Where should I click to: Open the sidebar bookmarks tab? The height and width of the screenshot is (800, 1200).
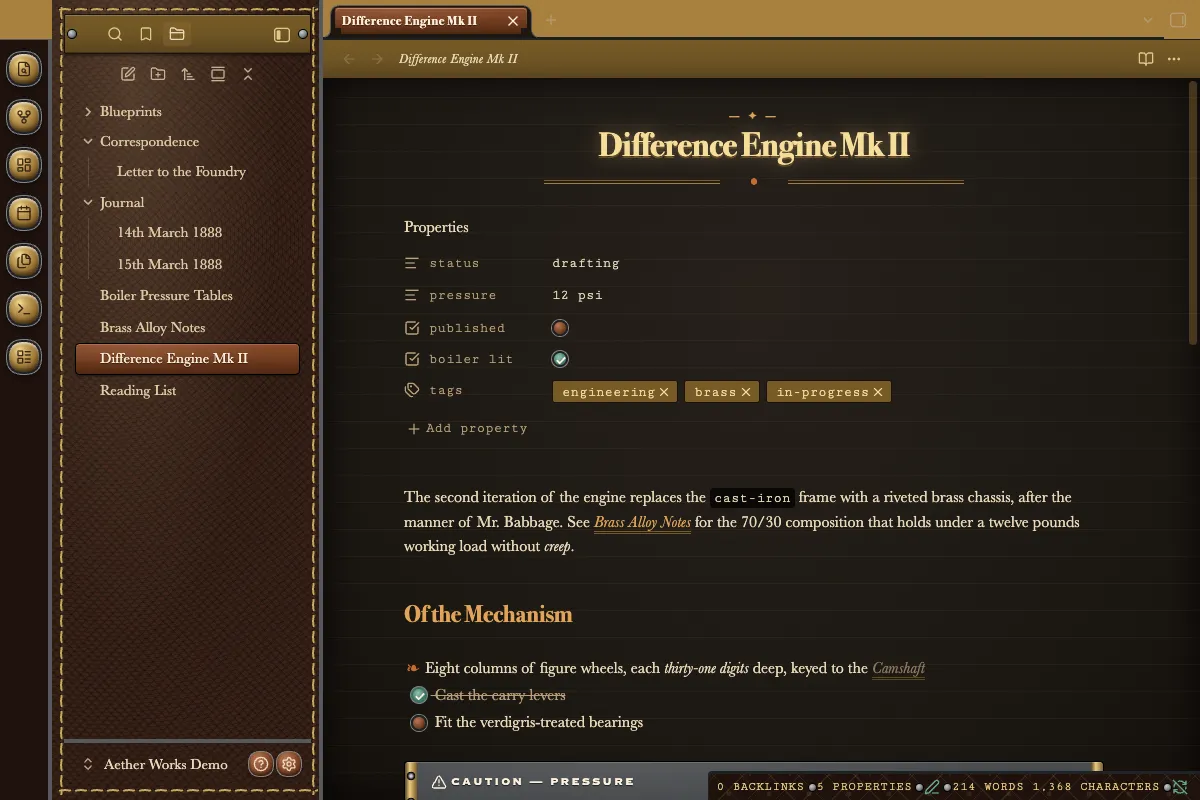(x=146, y=34)
